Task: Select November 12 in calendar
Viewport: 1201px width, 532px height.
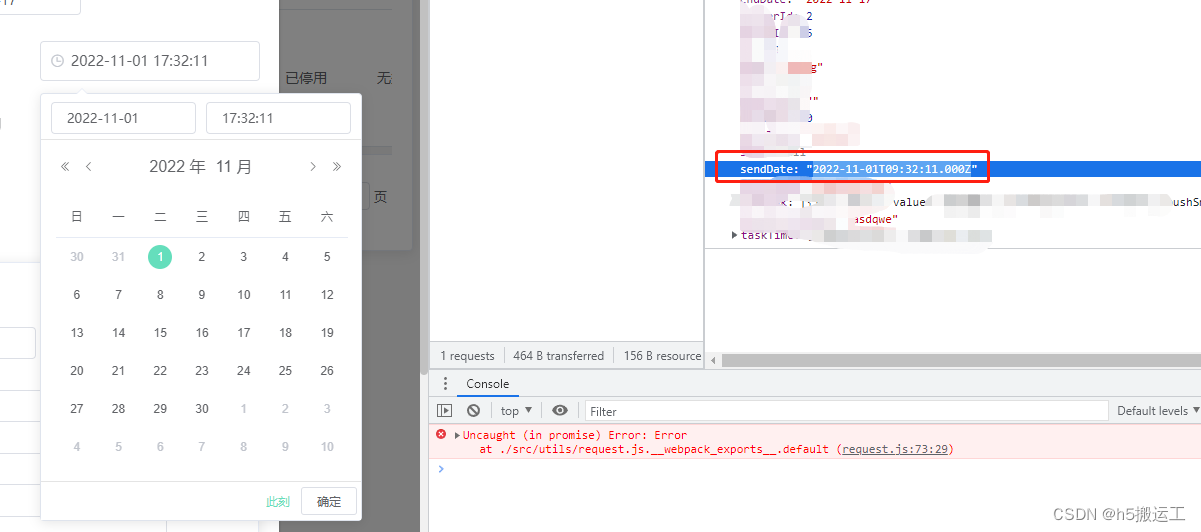Action: [327, 295]
